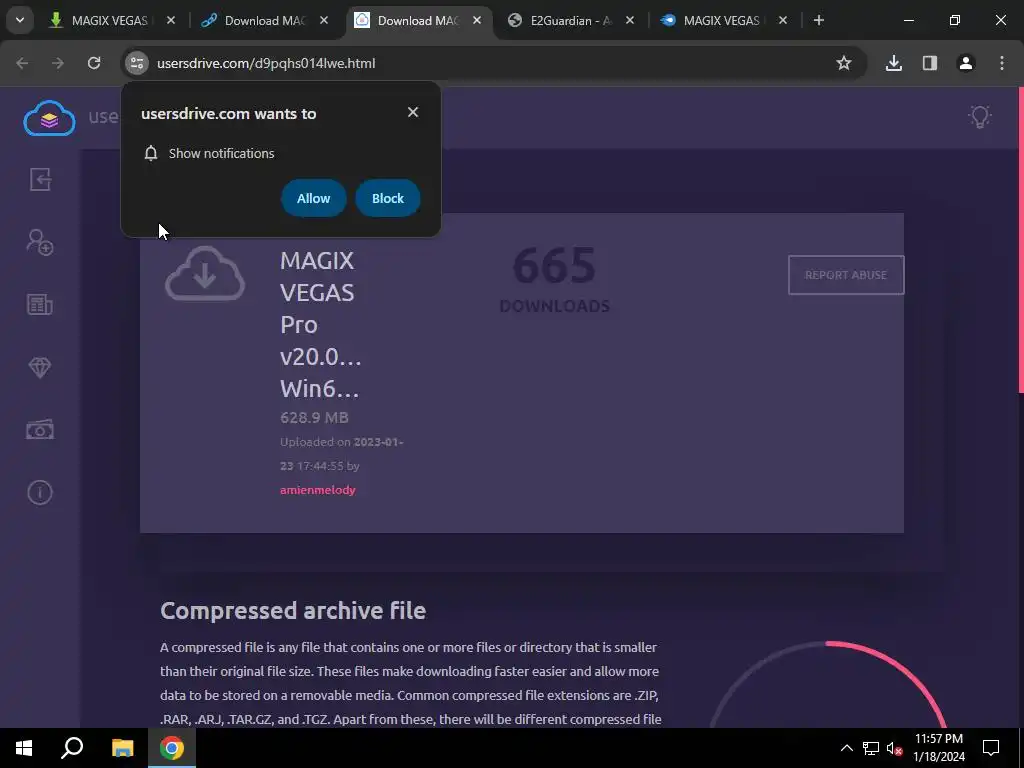Open Chrome side panel
This screenshot has height=768, width=1024.
930,63
